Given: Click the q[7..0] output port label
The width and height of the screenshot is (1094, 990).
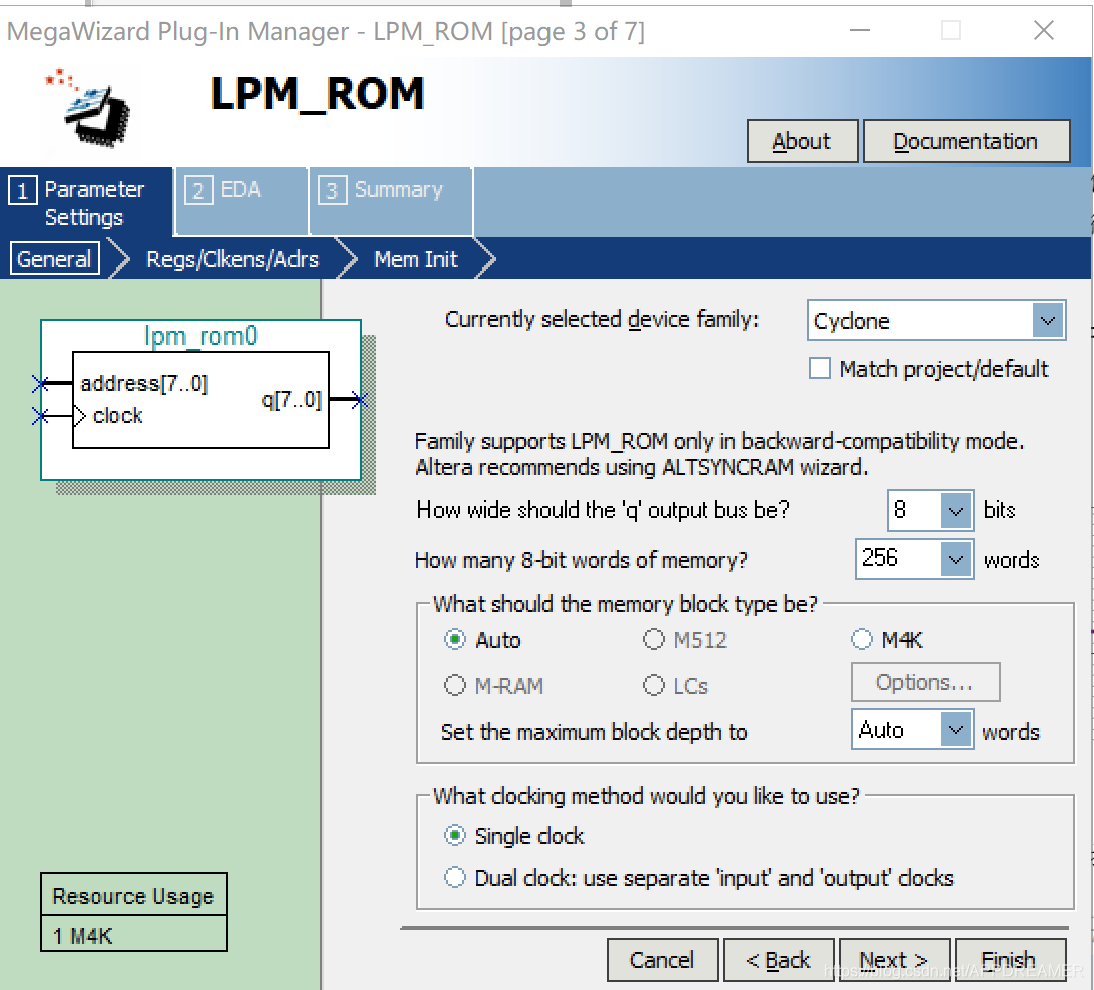Looking at the screenshot, I should click(292, 400).
